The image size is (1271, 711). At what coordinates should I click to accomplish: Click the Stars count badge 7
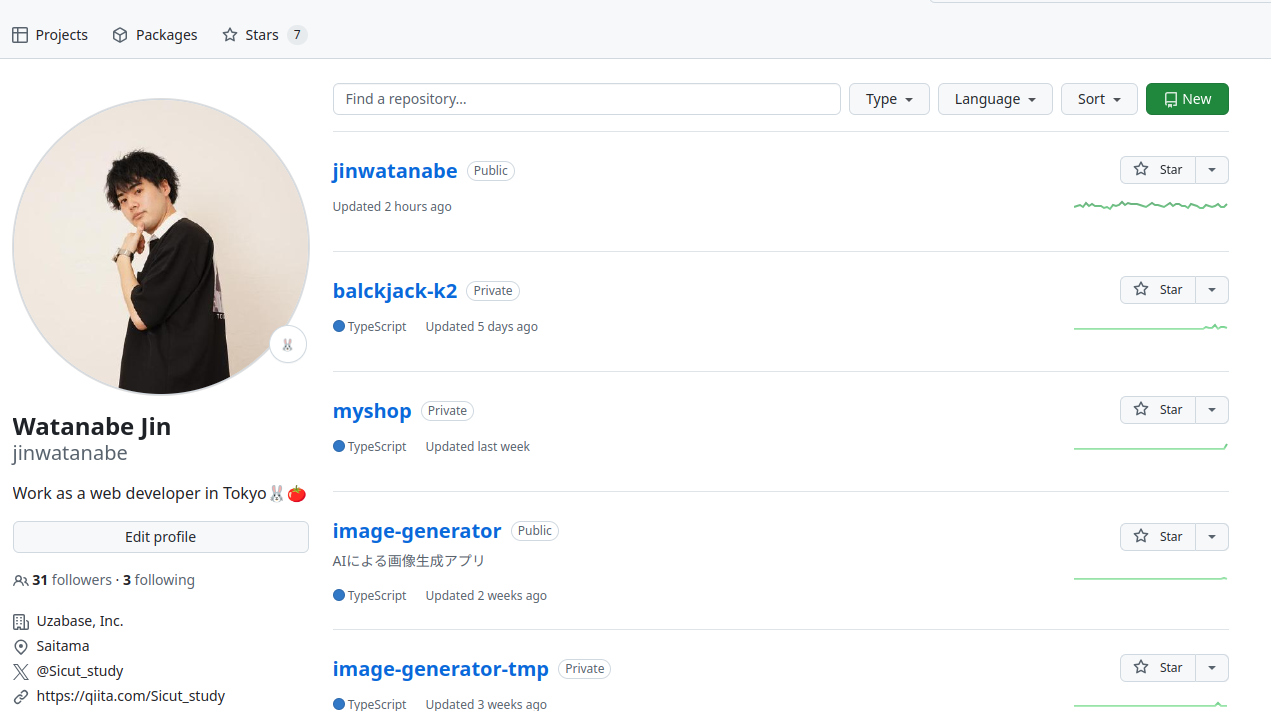tap(297, 35)
